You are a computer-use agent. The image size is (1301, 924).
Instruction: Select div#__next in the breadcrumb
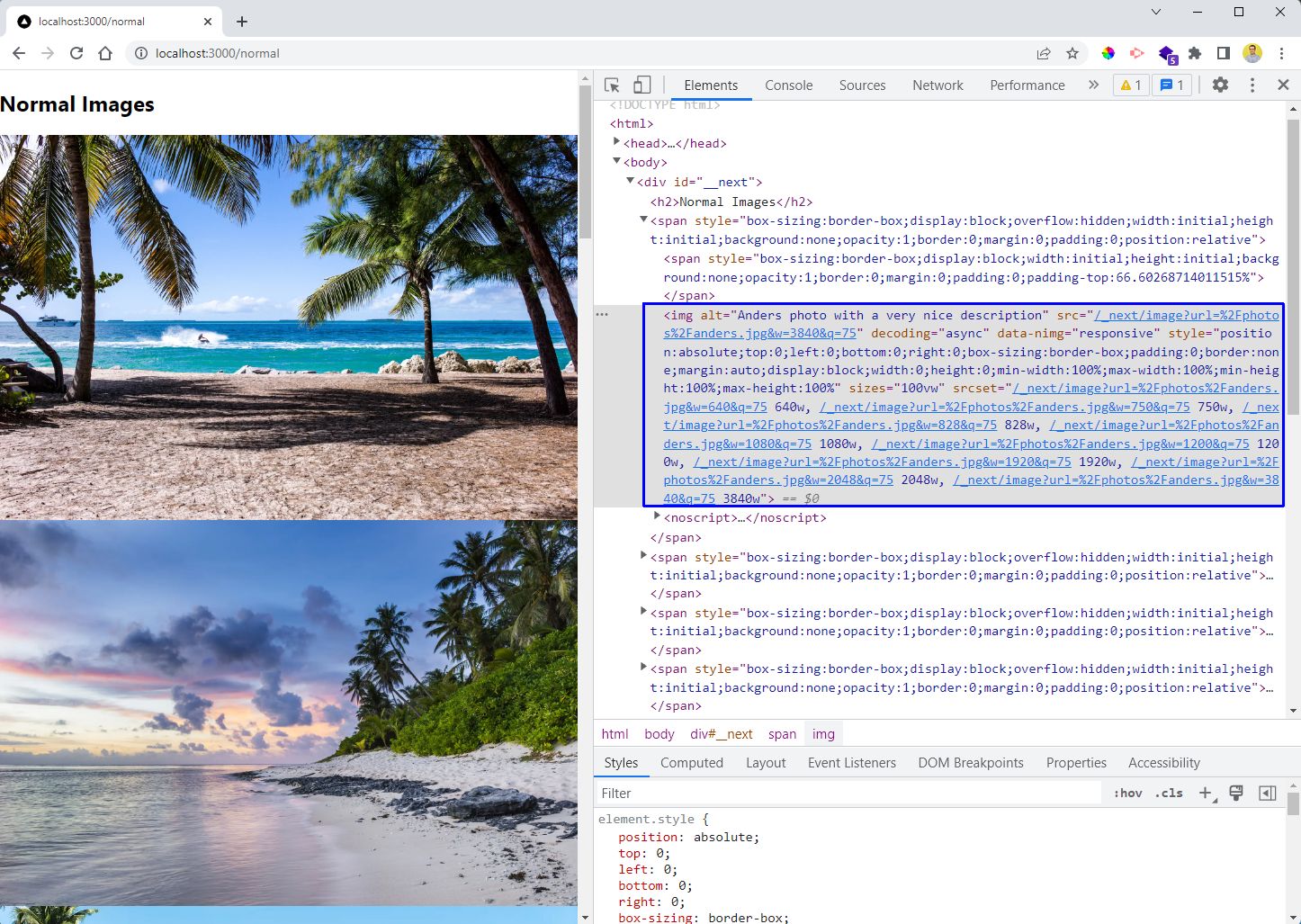click(x=721, y=733)
